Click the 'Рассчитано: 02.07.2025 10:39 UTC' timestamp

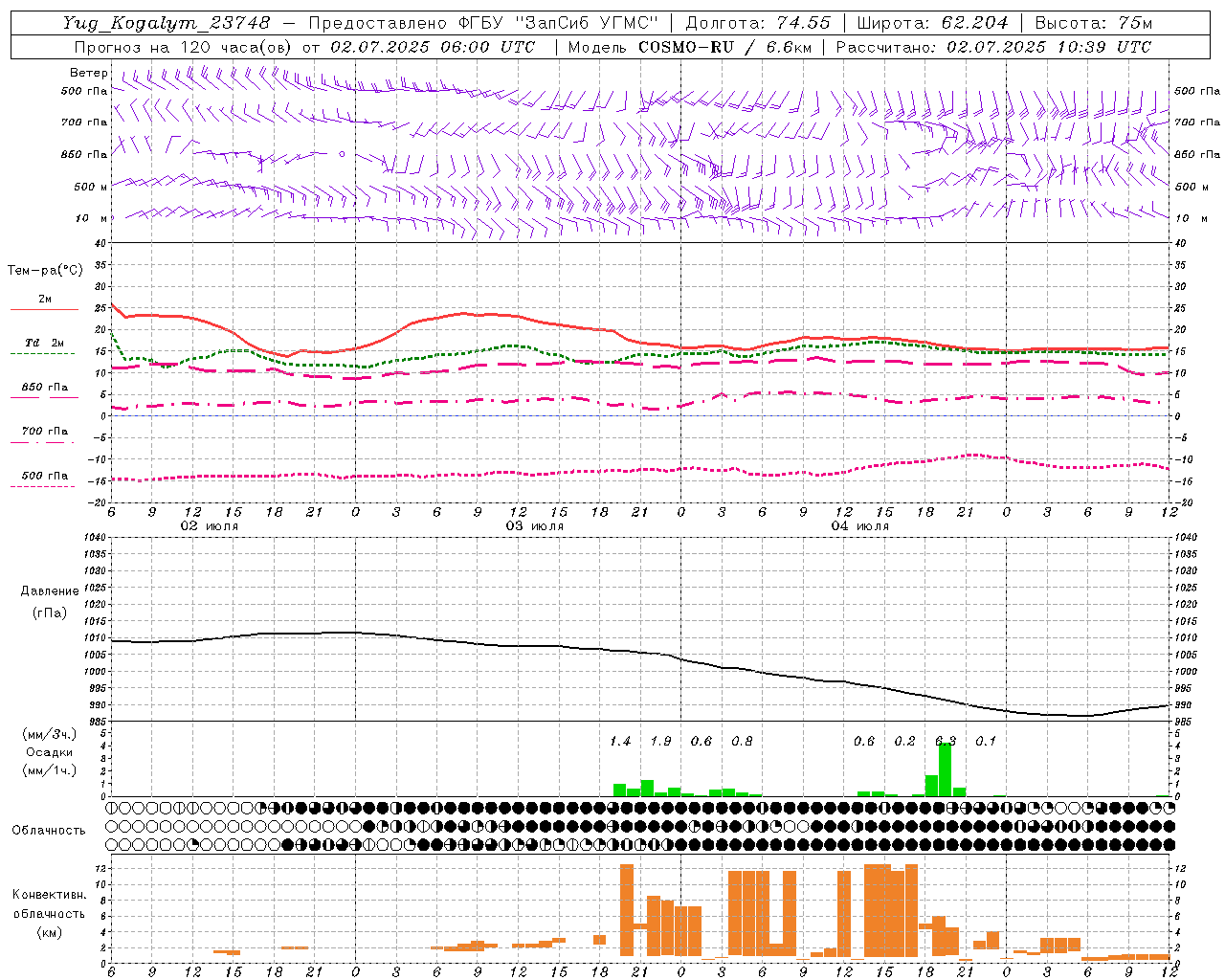tap(993, 47)
